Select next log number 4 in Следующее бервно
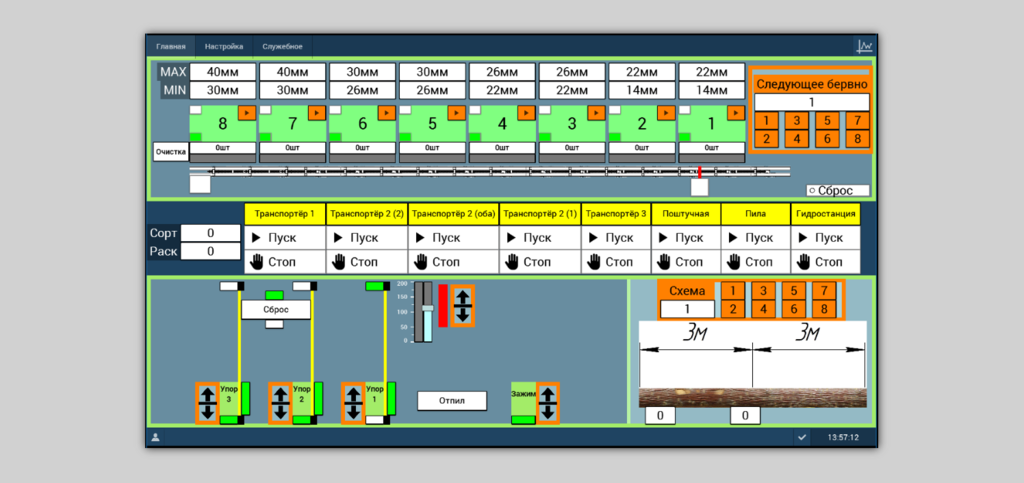1024x483 pixels. click(x=797, y=138)
